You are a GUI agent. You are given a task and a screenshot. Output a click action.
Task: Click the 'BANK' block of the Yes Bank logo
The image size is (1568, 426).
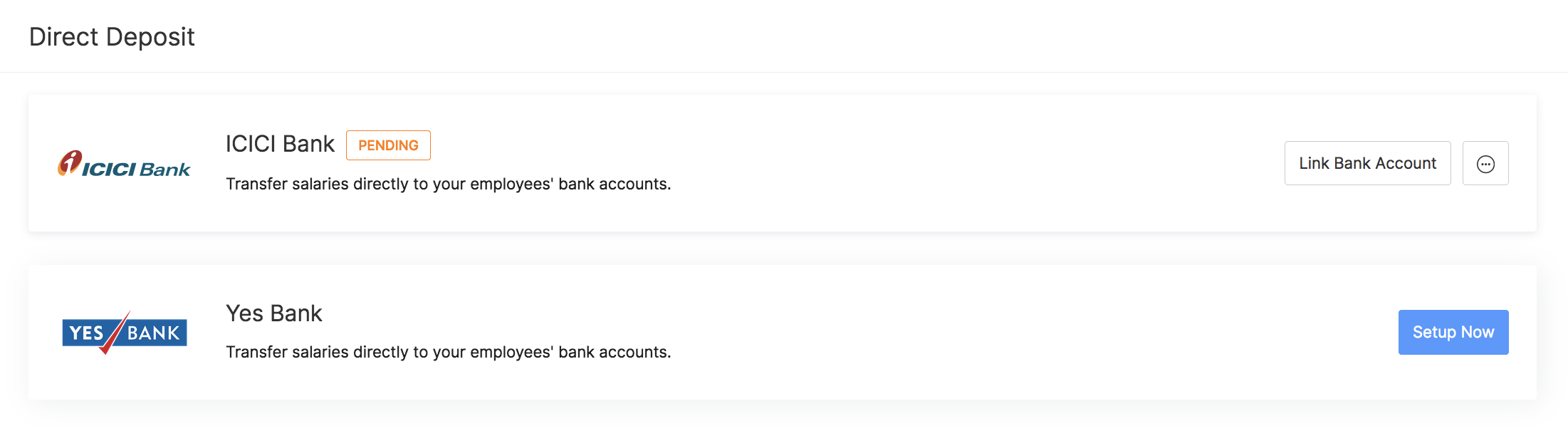click(154, 333)
